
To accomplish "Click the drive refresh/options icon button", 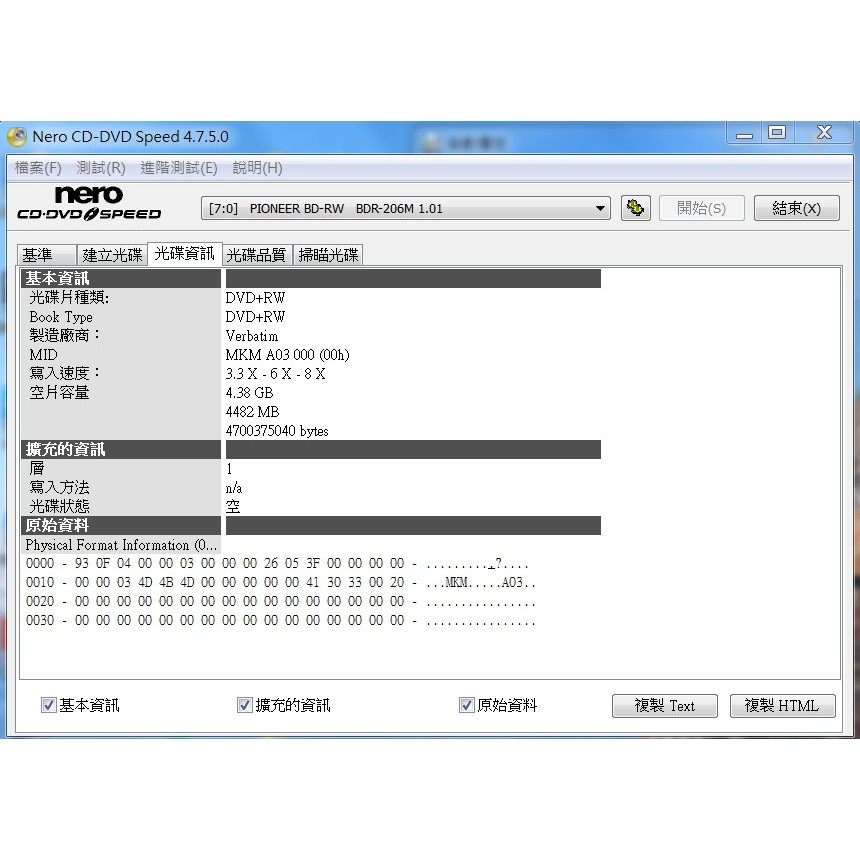I will tap(636, 208).
